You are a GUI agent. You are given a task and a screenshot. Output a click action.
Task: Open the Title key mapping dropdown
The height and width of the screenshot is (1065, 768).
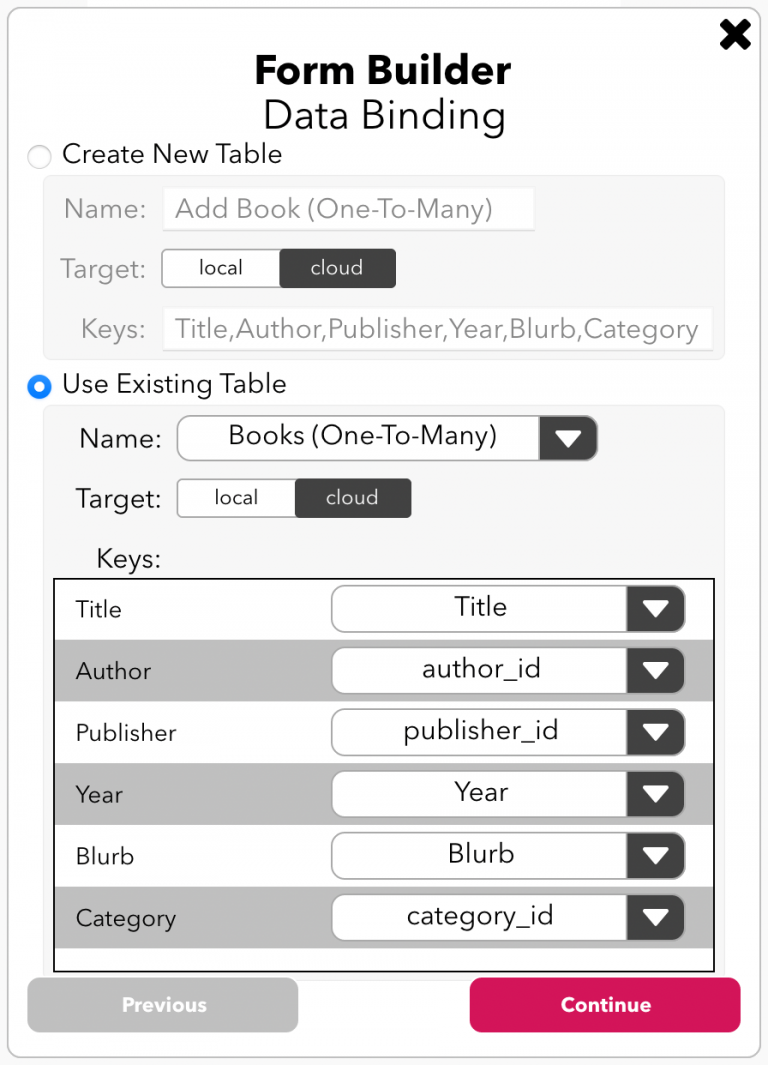655,609
